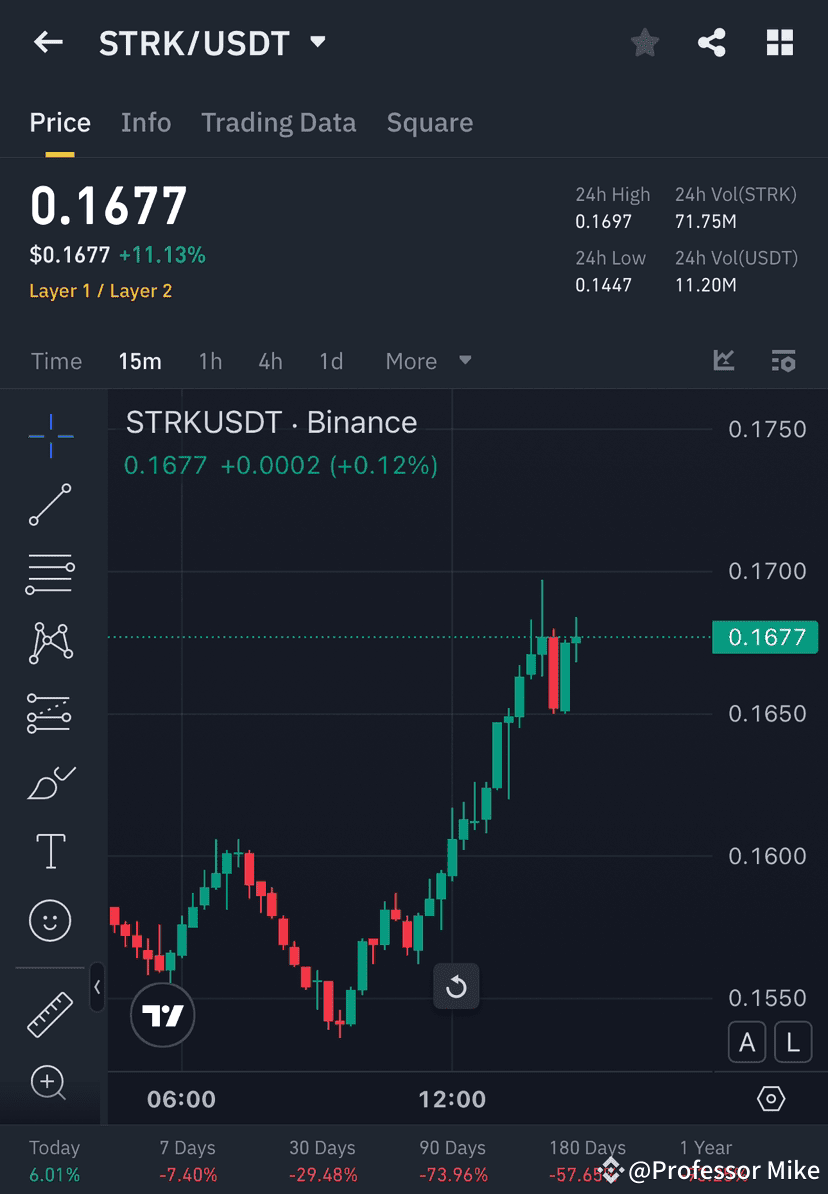Tap the 30 Days -29.48% performance value
The width and height of the screenshot is (828, 1194).
tap(322, 1175)
